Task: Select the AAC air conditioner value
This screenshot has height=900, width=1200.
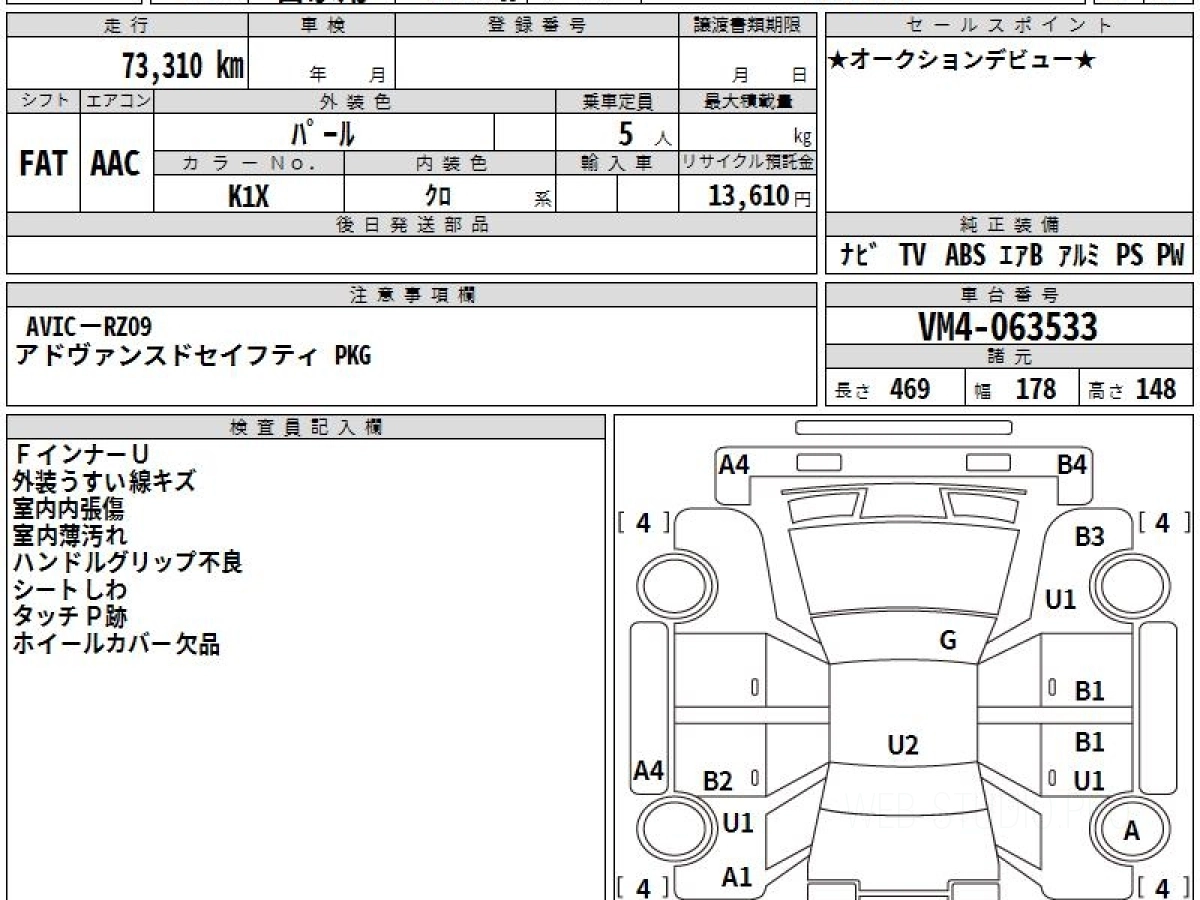Action: pyautogui.click(x=116, y=164)
